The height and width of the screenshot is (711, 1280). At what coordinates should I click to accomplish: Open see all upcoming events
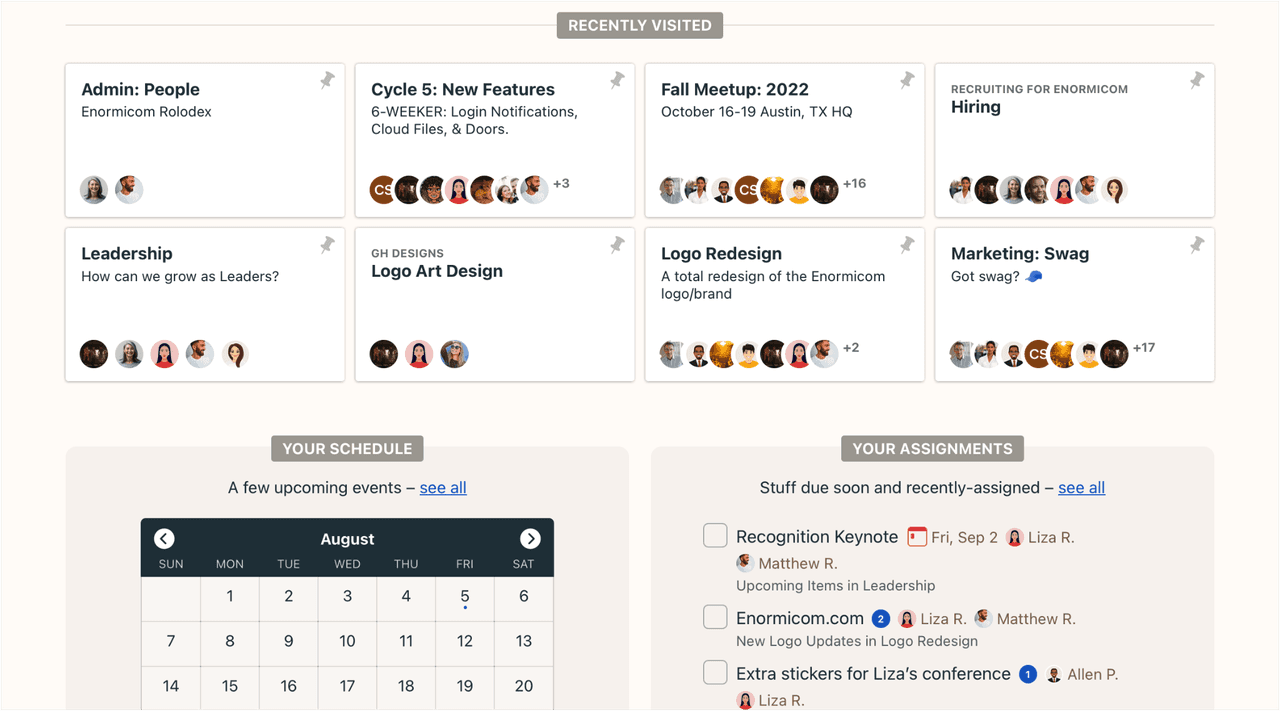click(x=443, y=487)
